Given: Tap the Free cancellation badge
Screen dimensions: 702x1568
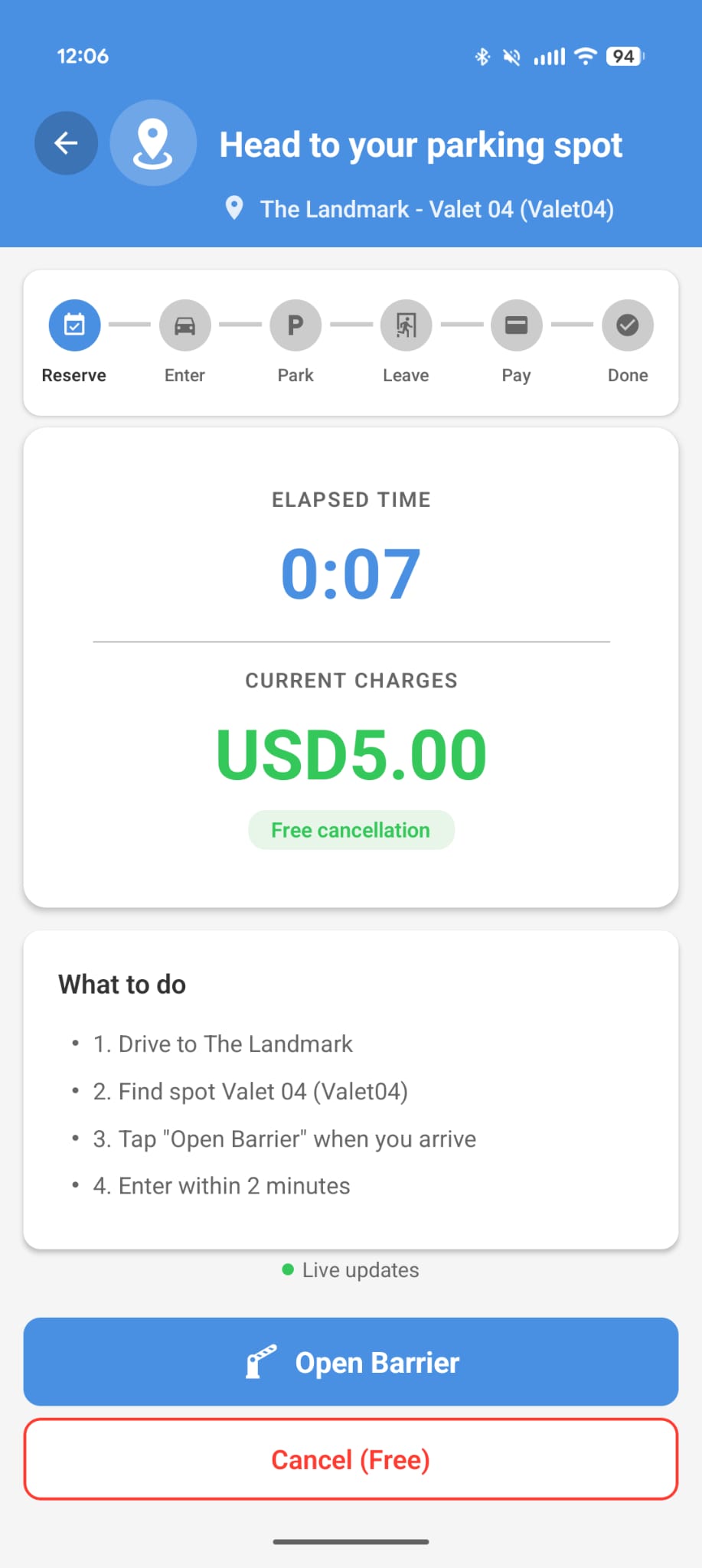Looking at the screenshot, I should (x=351, y=830).
